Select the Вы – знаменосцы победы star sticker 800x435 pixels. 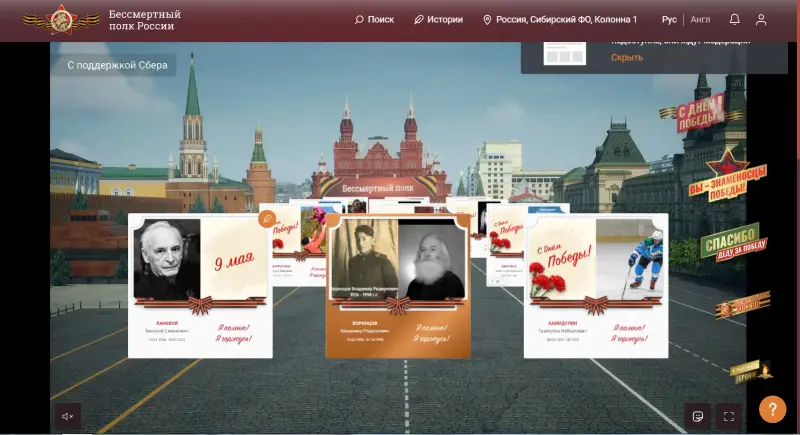click(727, 176)
